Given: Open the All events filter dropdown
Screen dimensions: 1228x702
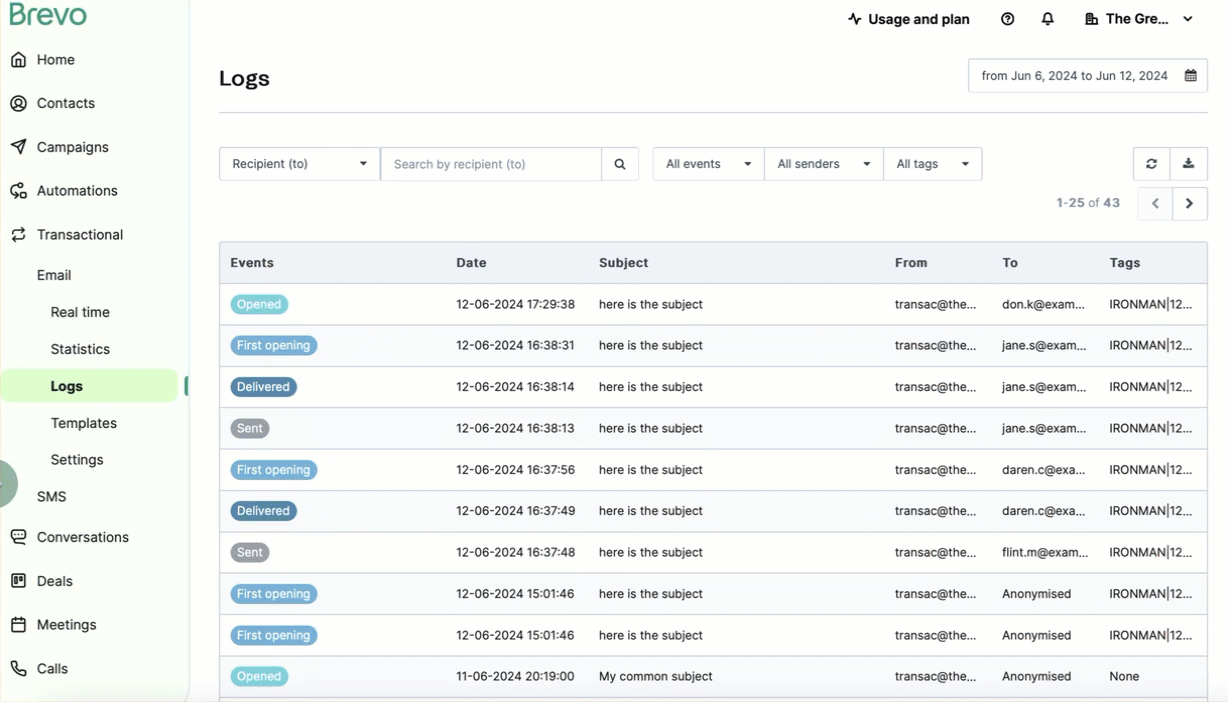Looking at the screenshot, I should [x=708, y=164].
